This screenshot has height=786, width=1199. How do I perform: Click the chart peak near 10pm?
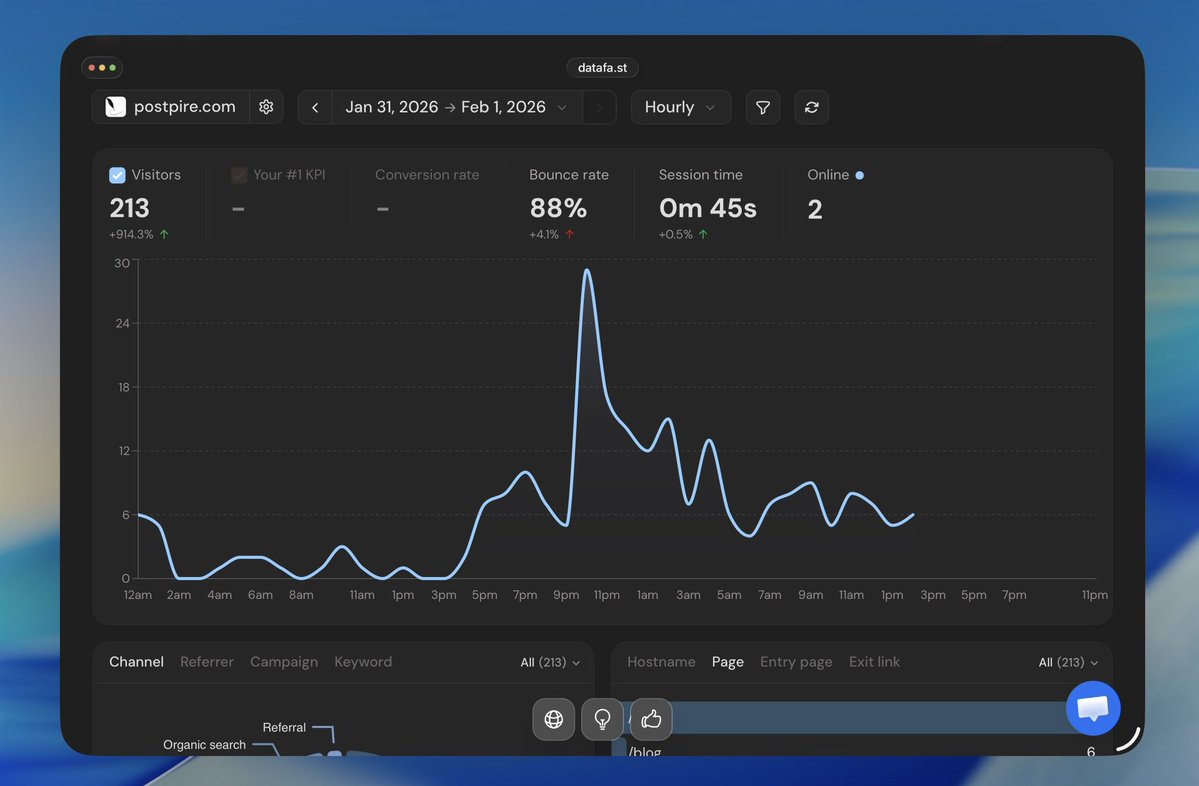coord(587,271)
